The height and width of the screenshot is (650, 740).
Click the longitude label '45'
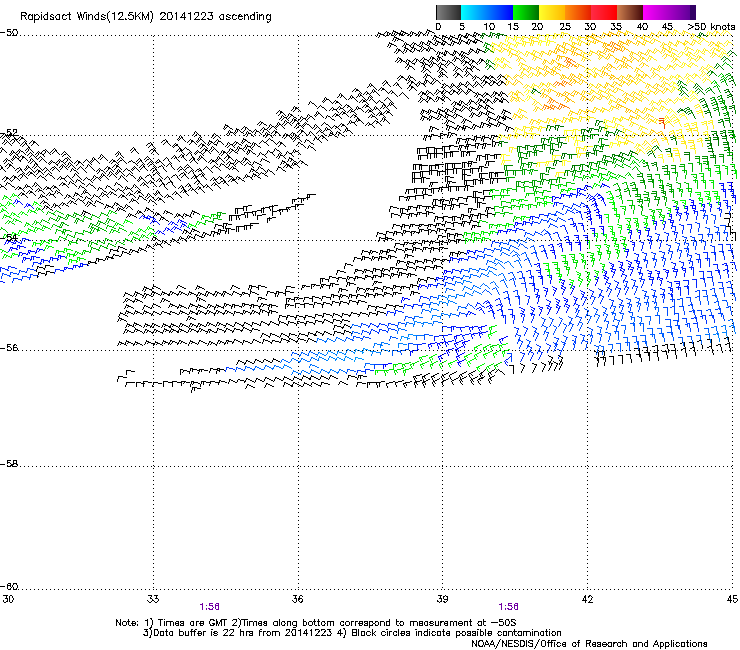[732, 599]
